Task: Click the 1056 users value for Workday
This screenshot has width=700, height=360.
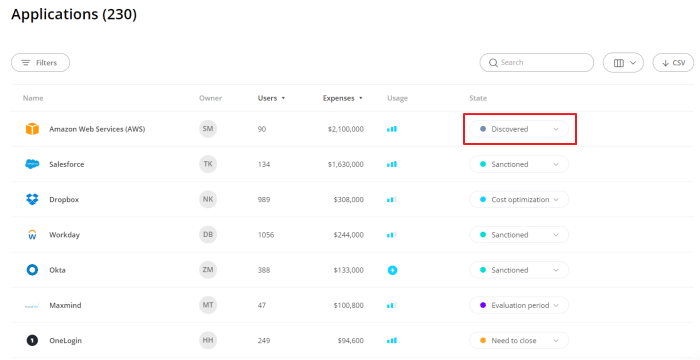Action: (x=266, y=235)
